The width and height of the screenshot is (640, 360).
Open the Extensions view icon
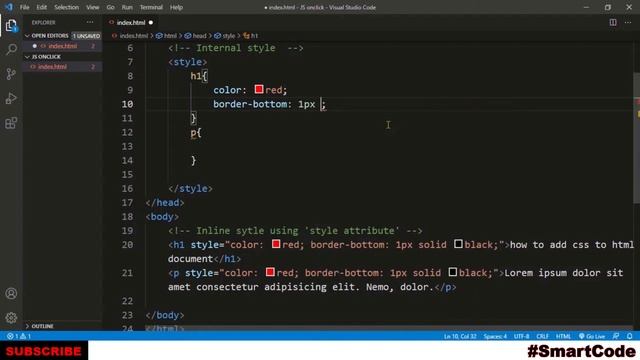click(x=11, y=123)
